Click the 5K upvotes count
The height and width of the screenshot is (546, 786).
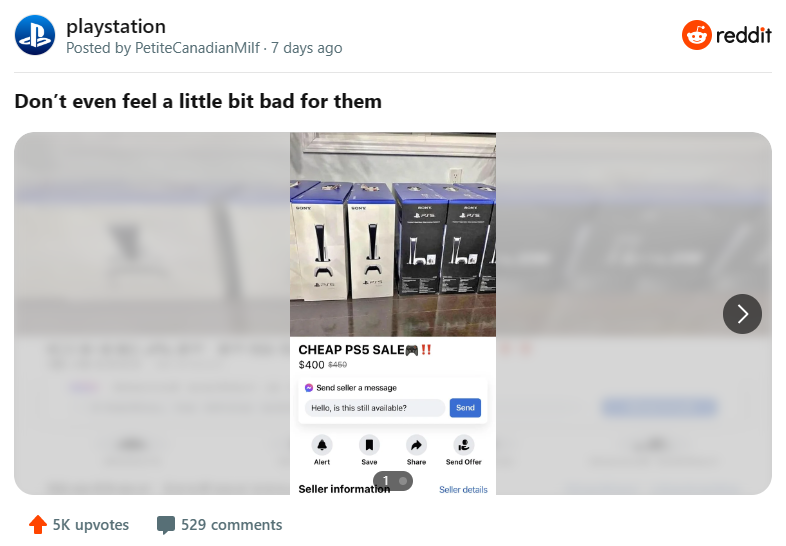click(91, 524)
